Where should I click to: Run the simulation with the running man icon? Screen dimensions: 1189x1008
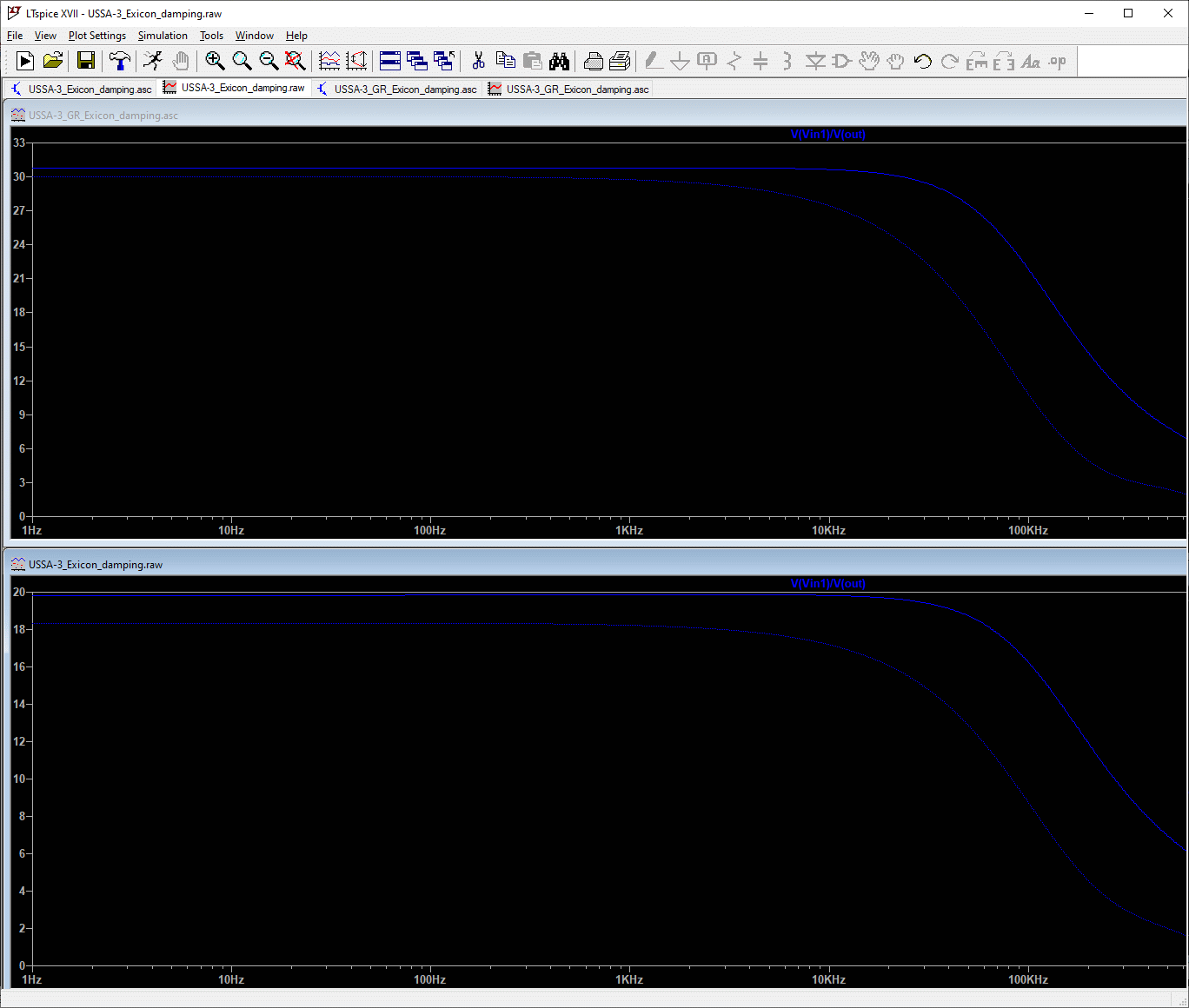153,61
